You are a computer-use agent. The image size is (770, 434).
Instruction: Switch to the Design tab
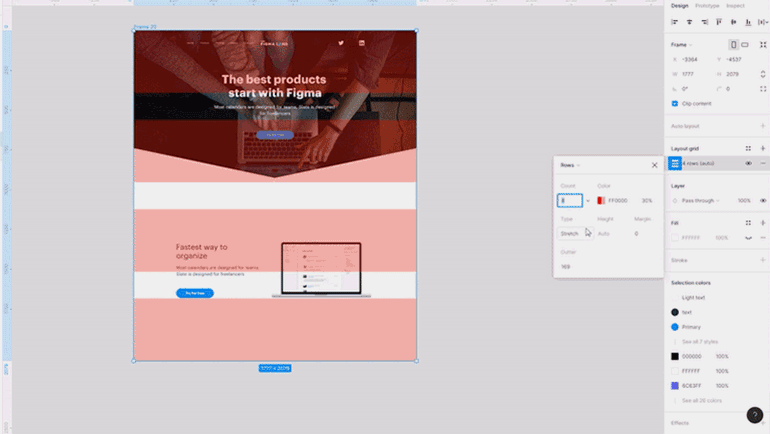[x=680, y=6]
